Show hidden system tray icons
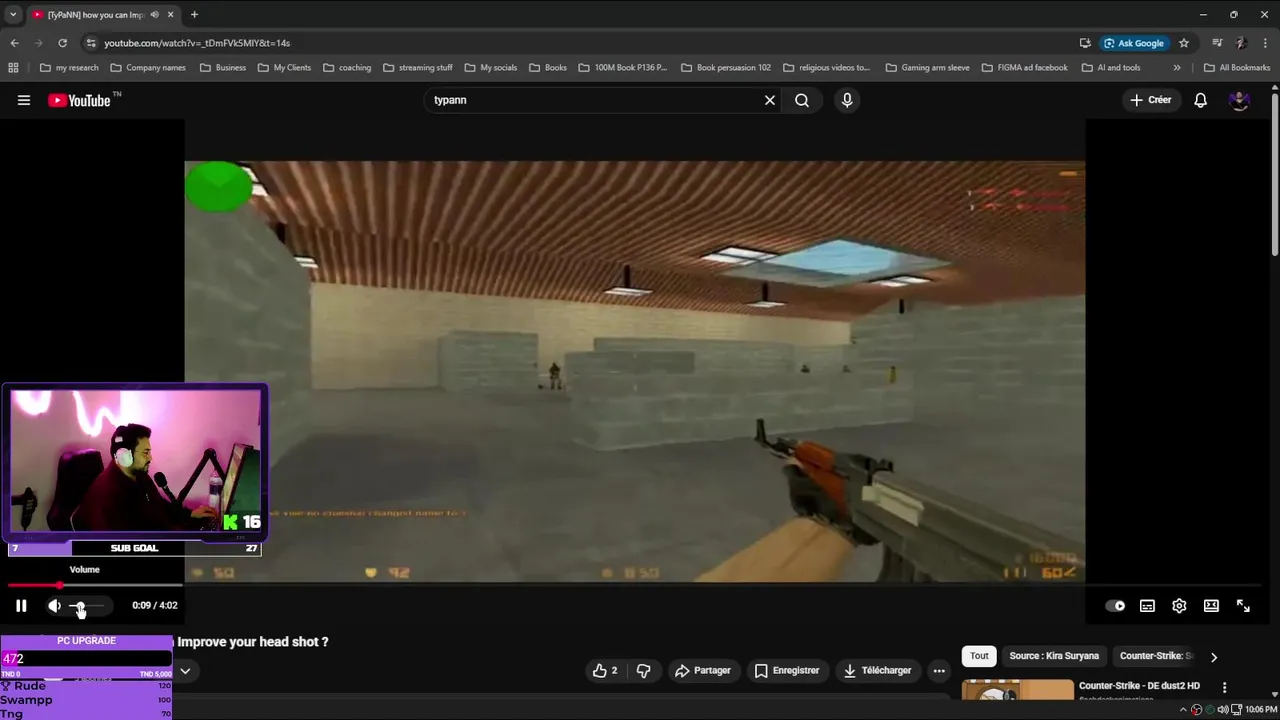 (1183, 709)
